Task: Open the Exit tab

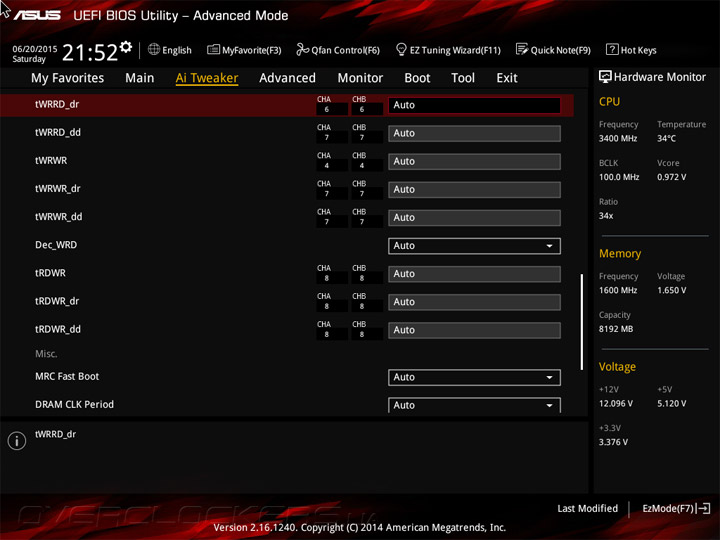Action: click(x=506, y=78)
